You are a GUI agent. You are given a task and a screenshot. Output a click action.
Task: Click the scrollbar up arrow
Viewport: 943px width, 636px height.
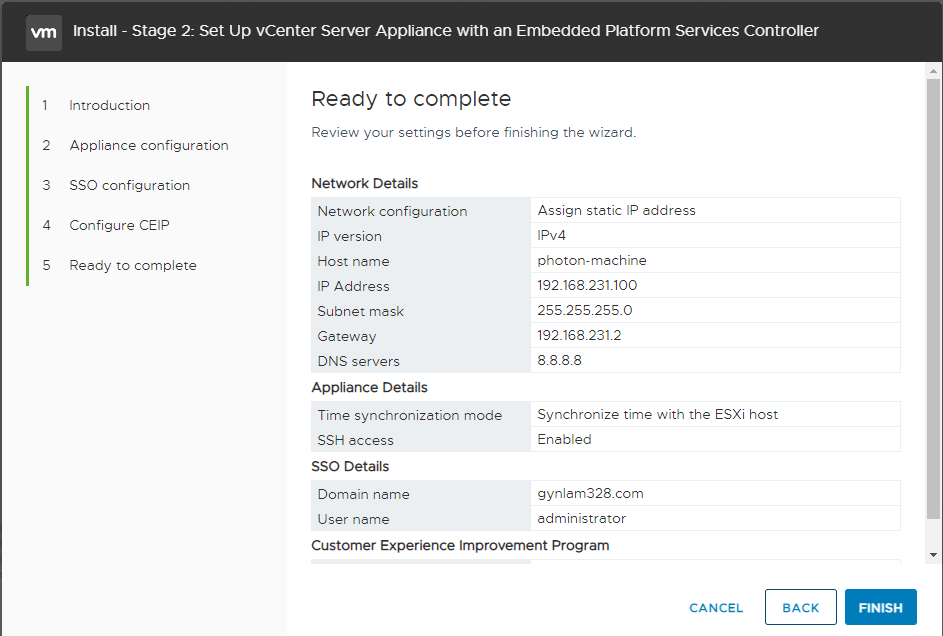tap(933, 72)
